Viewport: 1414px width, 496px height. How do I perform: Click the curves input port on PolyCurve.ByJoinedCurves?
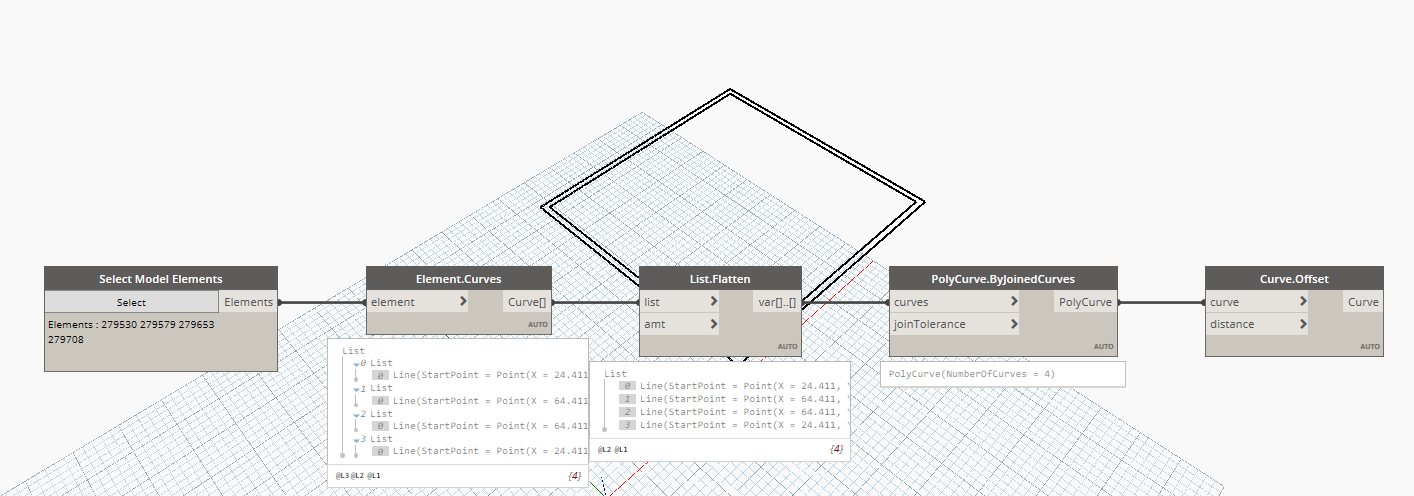955,302
